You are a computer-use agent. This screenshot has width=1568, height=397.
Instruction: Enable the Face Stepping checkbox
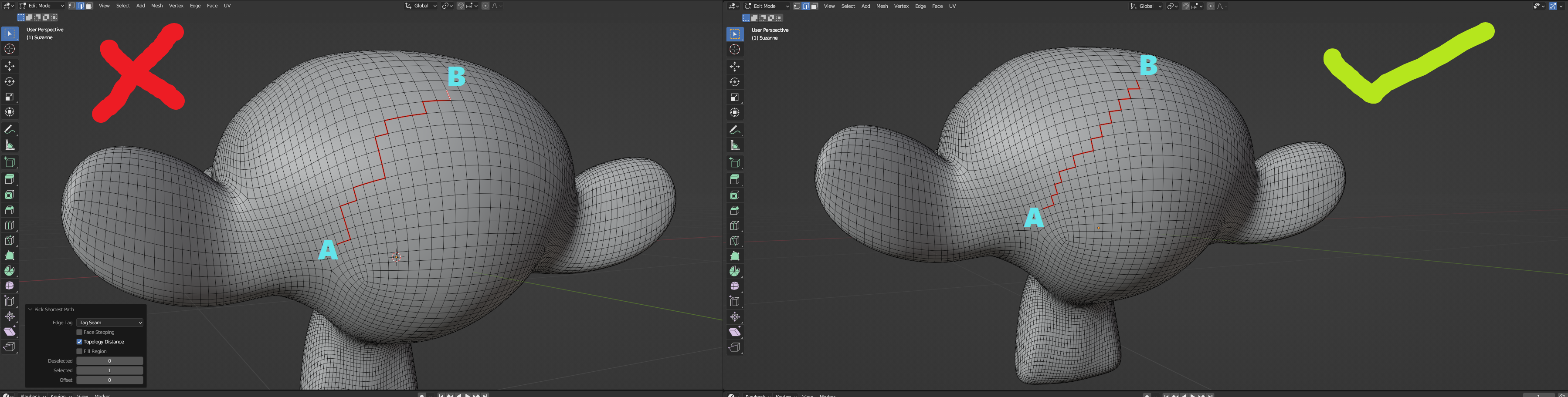click(79, 333)
